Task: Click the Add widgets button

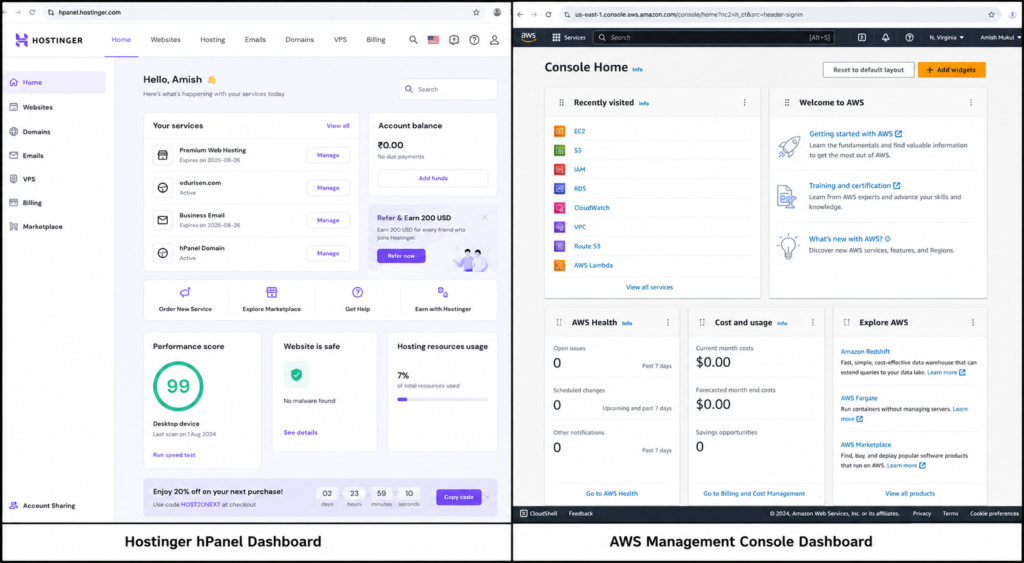Action: [952, 70]
